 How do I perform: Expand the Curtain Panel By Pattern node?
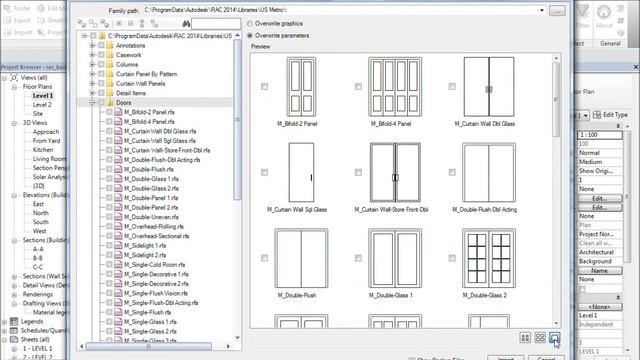pos(92,74)
